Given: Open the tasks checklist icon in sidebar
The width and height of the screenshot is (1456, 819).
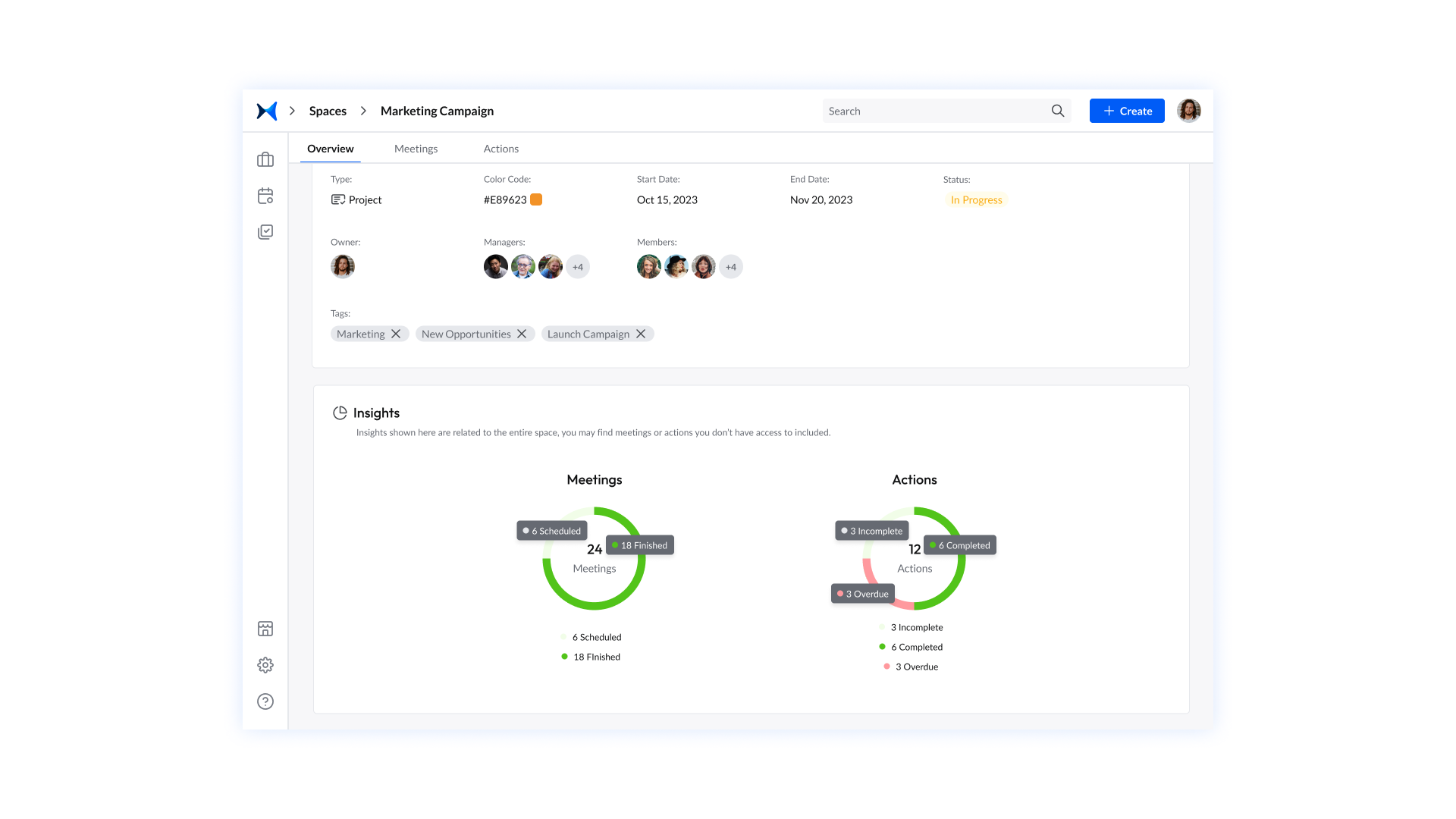Looking at the screenshot, I should [265, 231].
